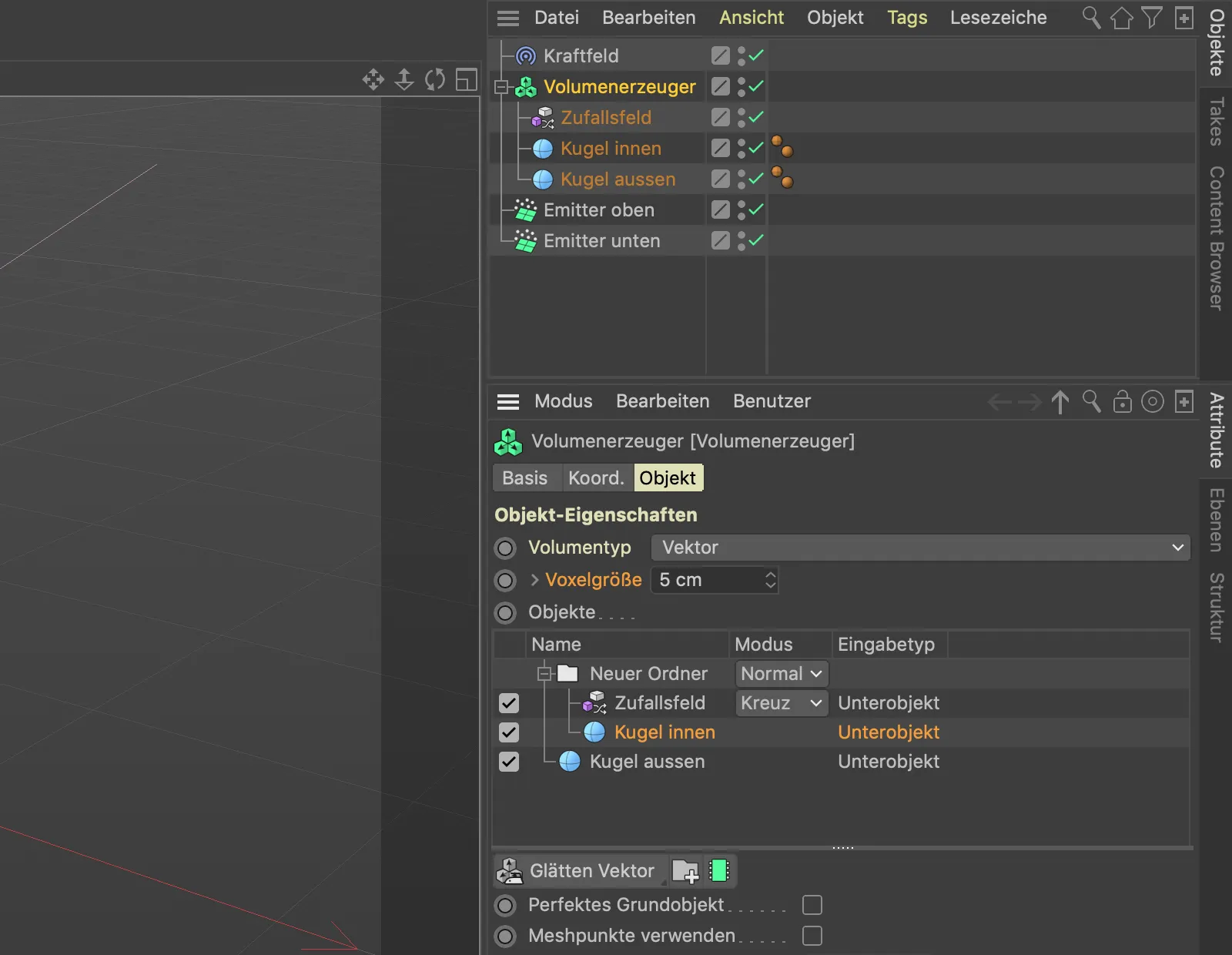Click the Emitter oben particle icon

(x=526, y=209)
